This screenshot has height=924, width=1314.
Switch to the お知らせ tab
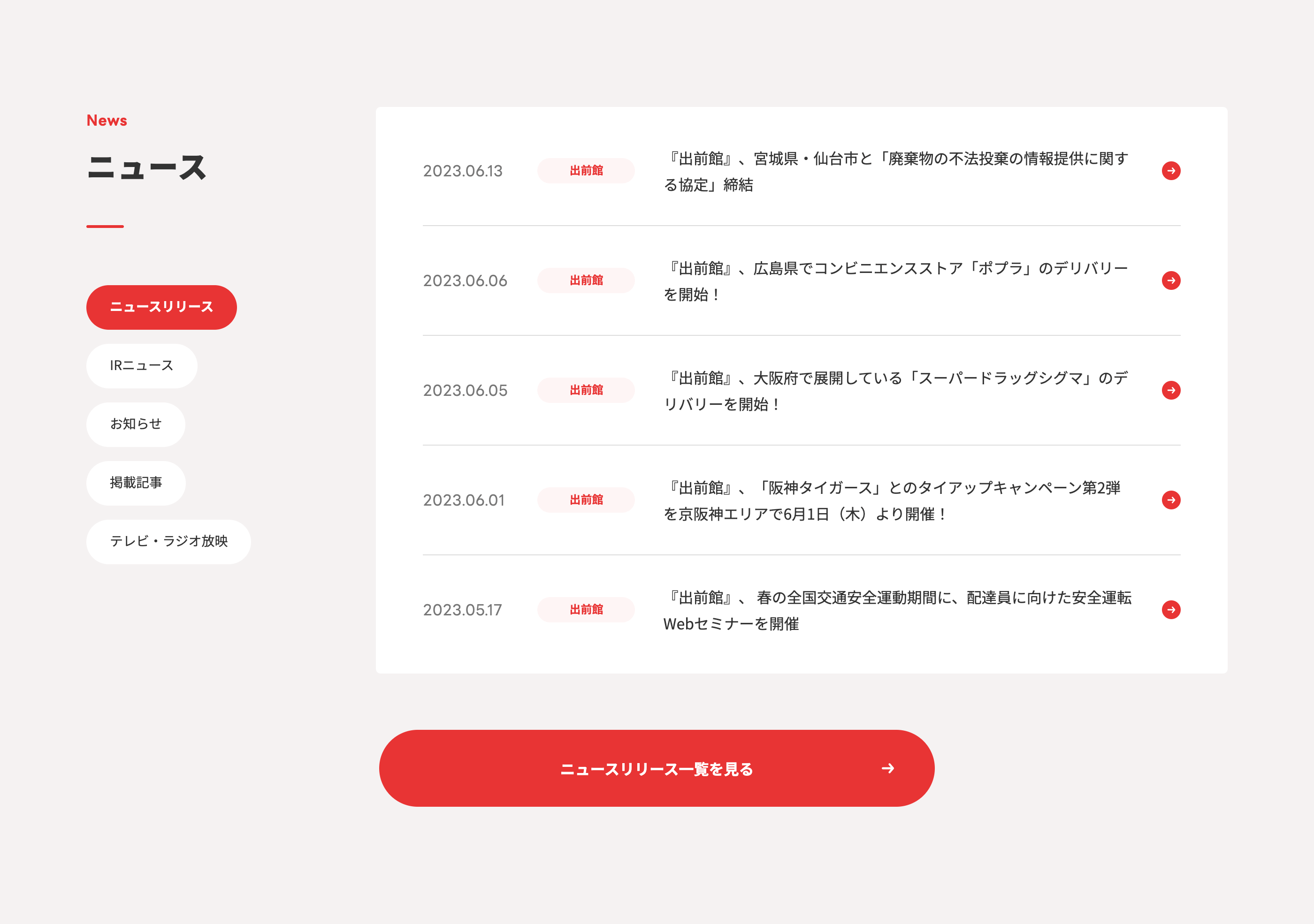coord(136,424)
